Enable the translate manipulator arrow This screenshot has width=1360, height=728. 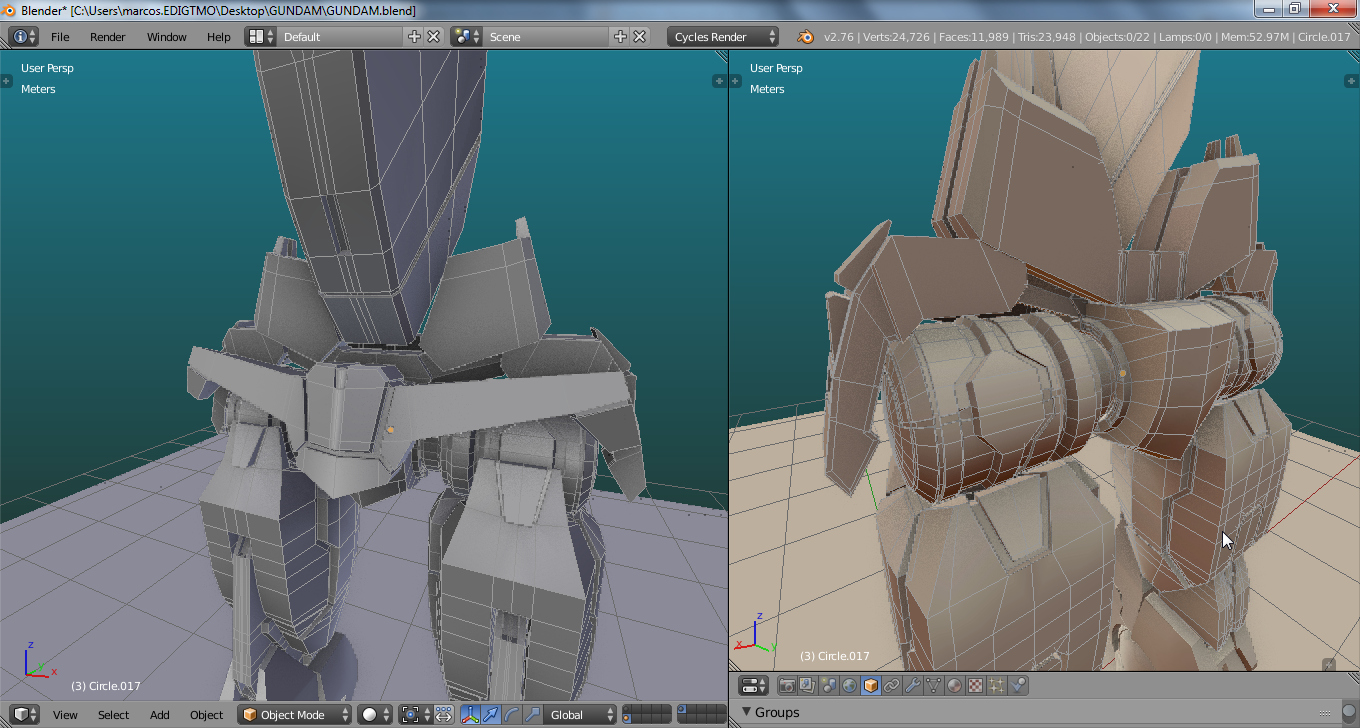pyautogui.click(x=491, y=715)
